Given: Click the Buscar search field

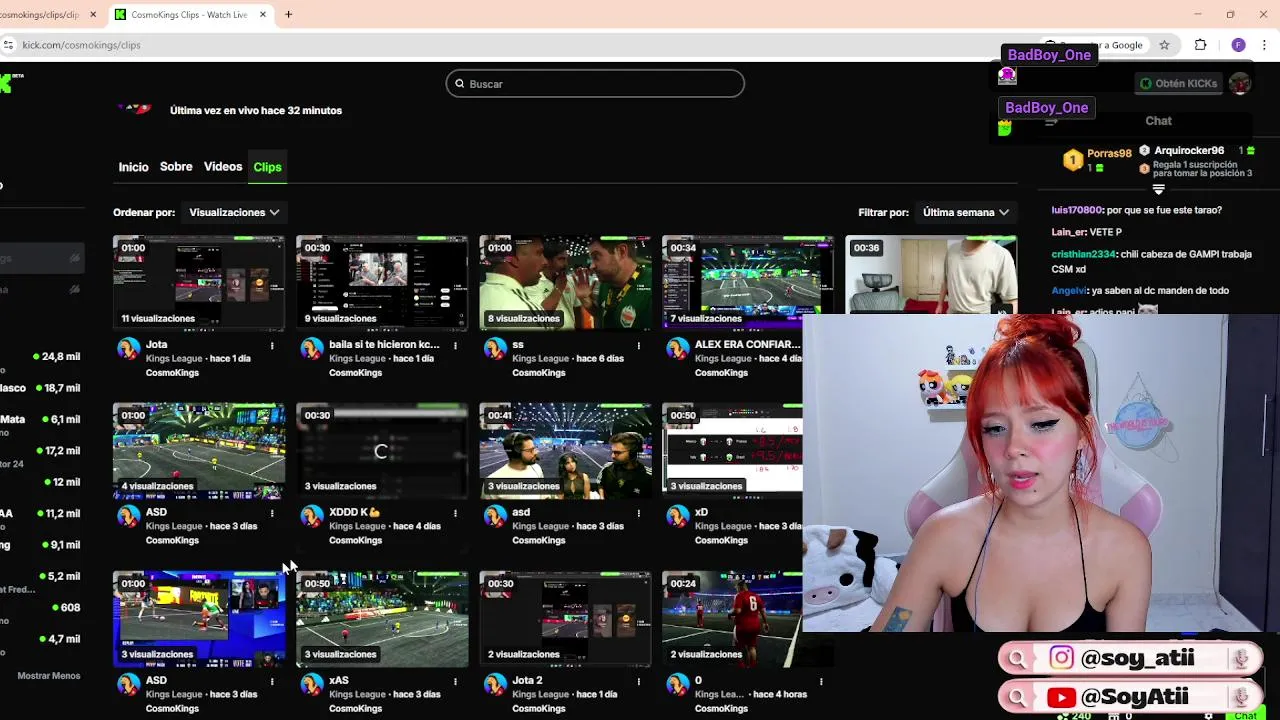Looking at the screenshot, I should coord(595,84).
